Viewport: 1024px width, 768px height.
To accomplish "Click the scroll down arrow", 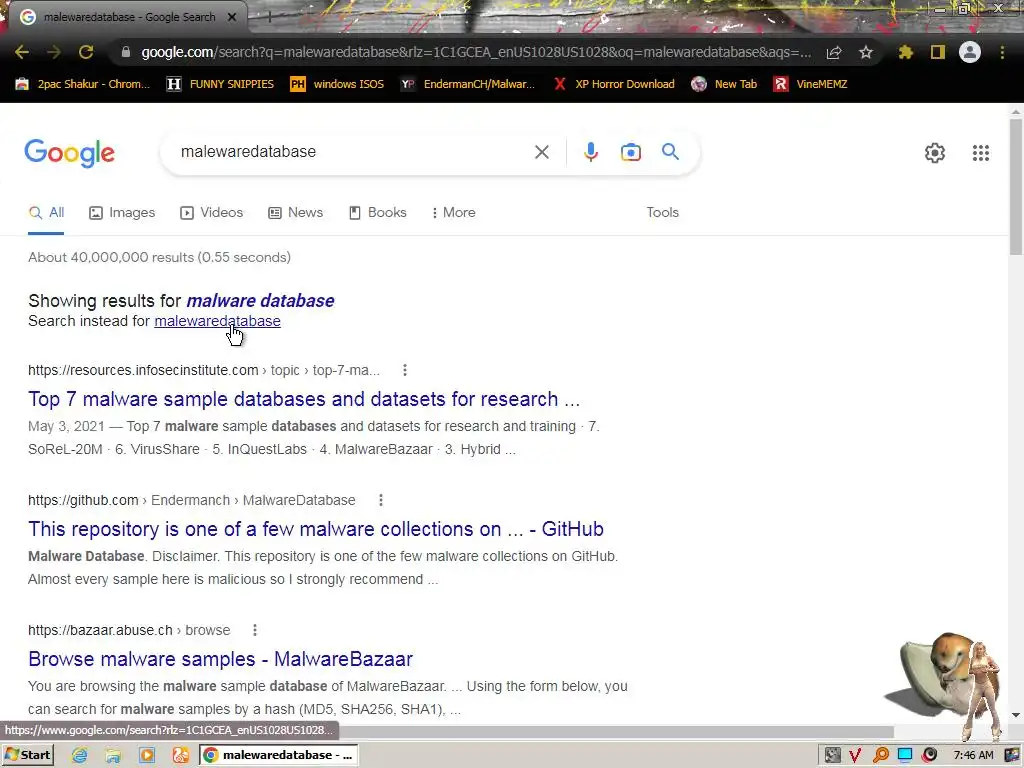I will click(1016, 716).
